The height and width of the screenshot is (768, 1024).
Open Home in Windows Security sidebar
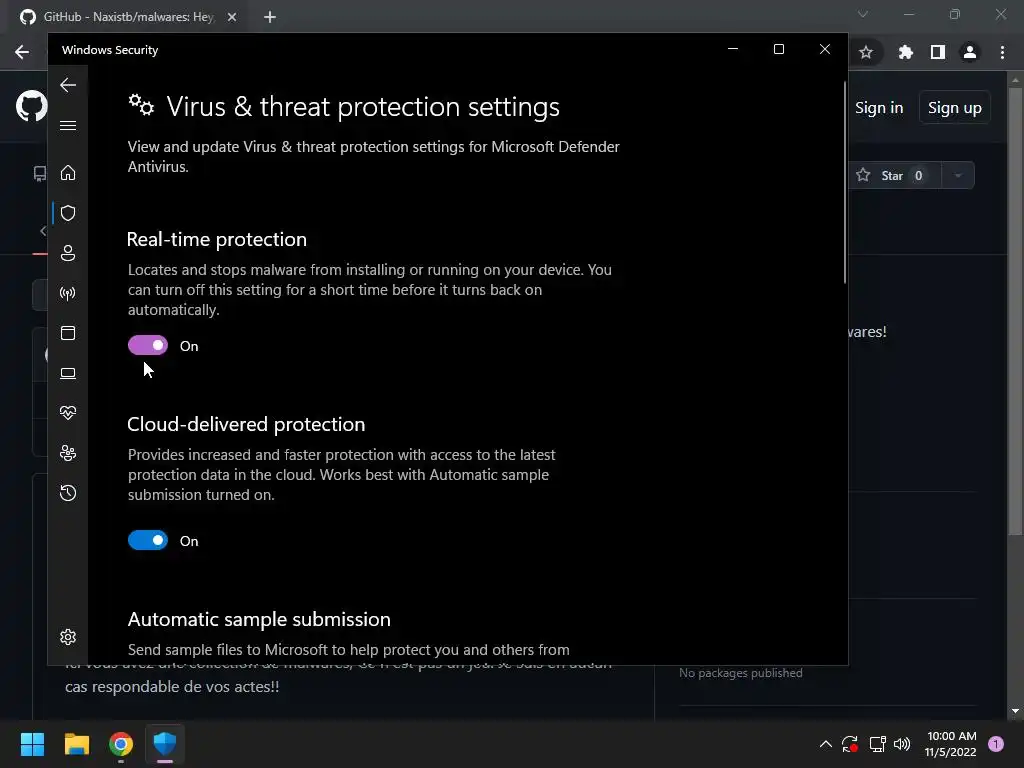[x=68, y=173]
